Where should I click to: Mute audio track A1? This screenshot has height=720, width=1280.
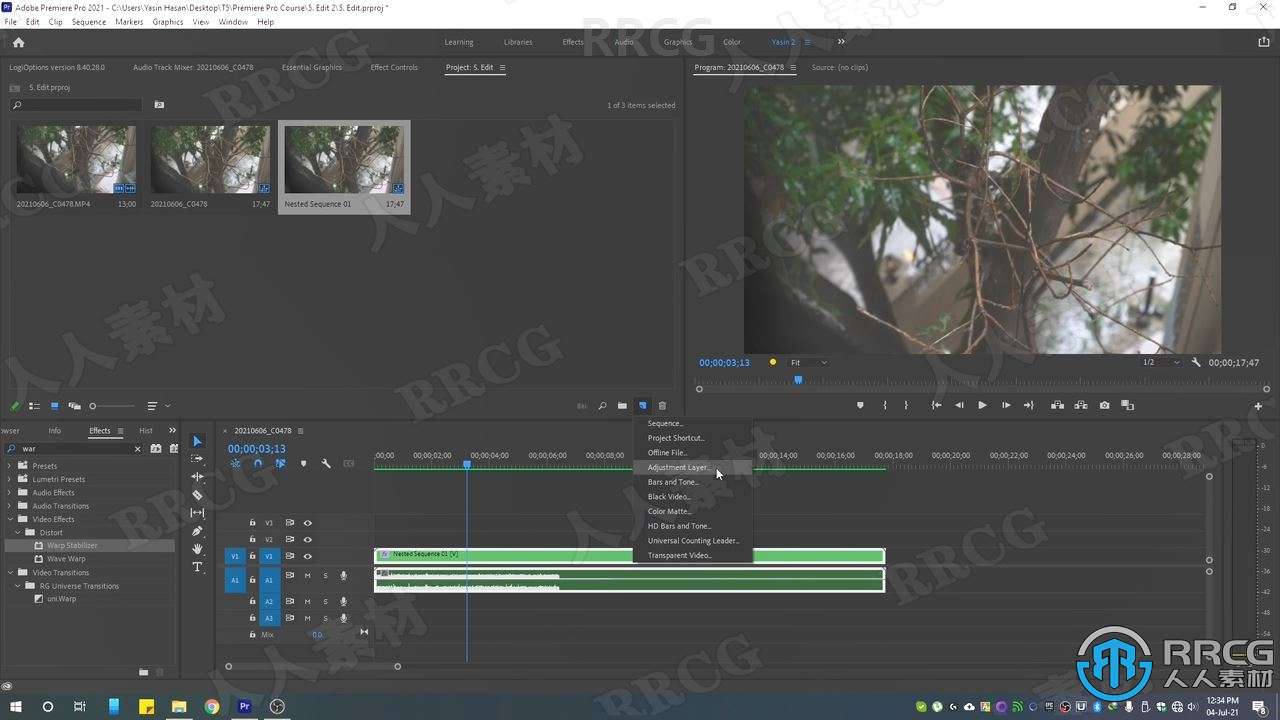click(307, 575)
